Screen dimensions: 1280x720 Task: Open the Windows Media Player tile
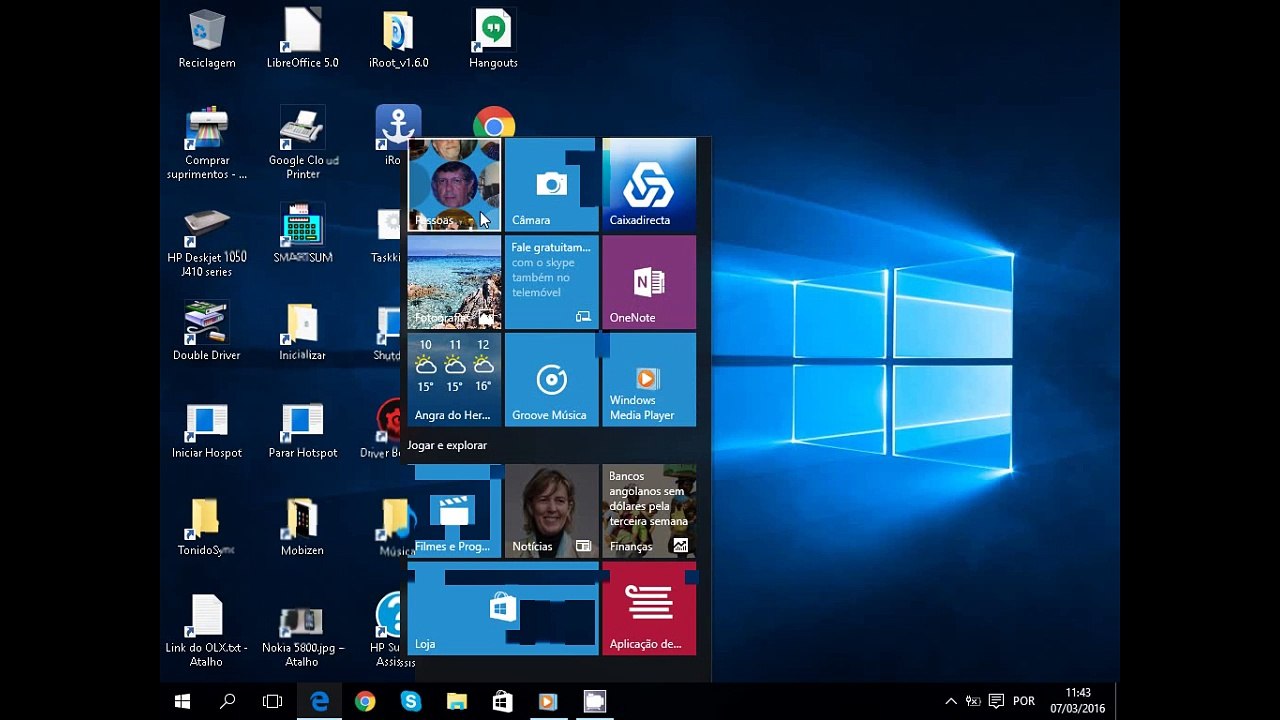tap(649, 380)
